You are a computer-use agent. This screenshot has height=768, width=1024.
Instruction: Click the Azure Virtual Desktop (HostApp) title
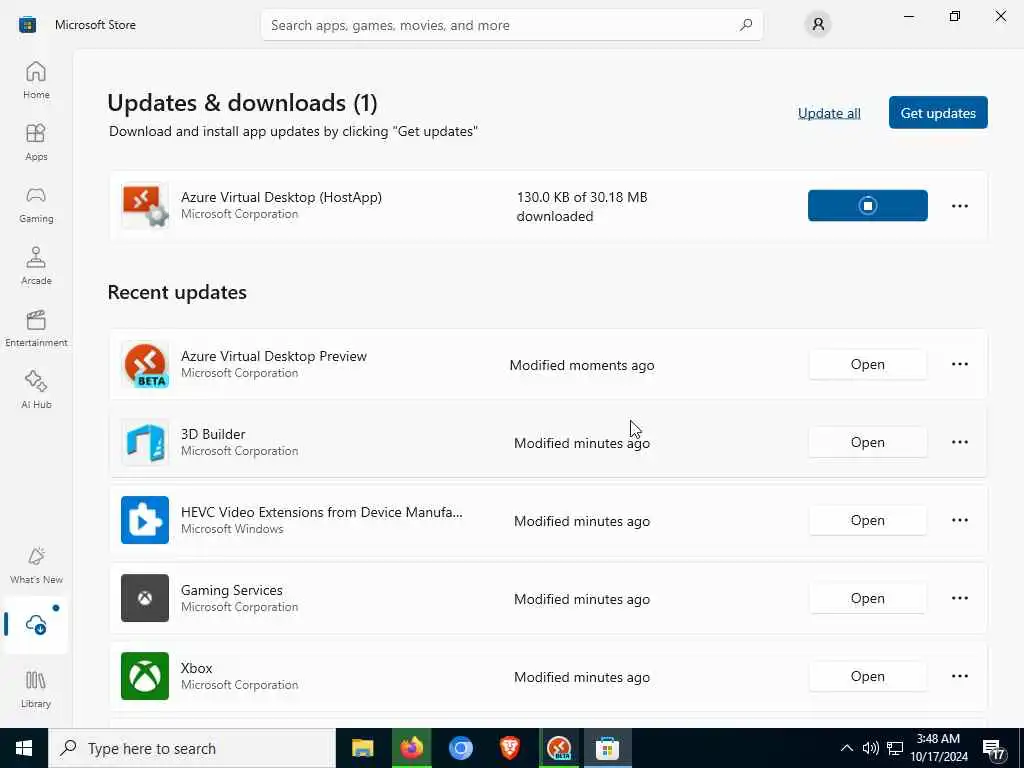pyautogui.click(x=281, y=197)
